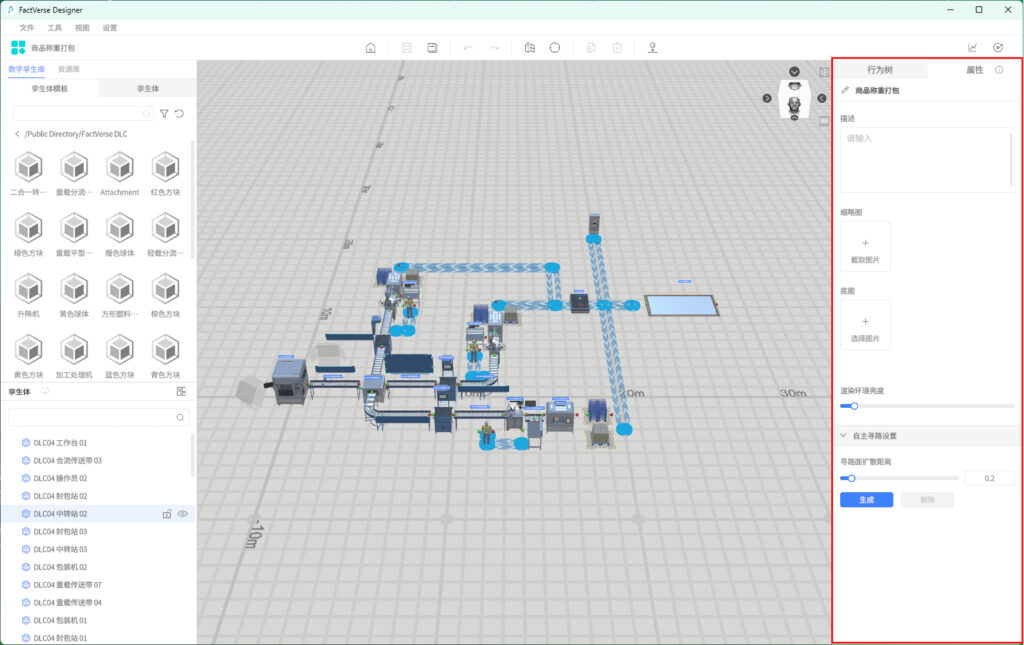Select the 红色方块 template cube
The image size is (1024, 645).
[x=165, y=167]
